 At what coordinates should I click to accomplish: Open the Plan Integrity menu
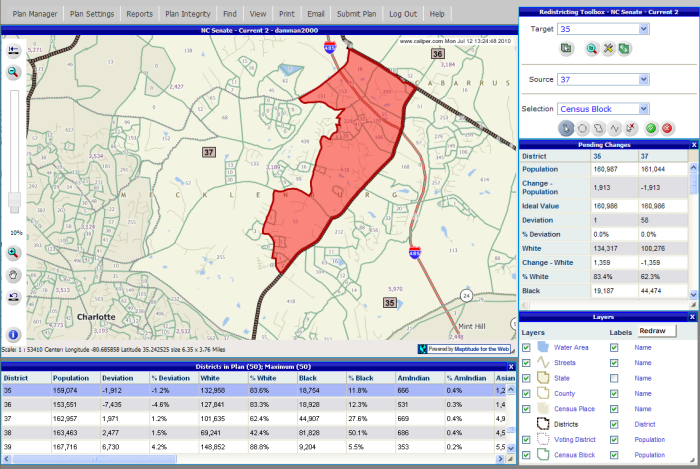(x=188, y=15)
